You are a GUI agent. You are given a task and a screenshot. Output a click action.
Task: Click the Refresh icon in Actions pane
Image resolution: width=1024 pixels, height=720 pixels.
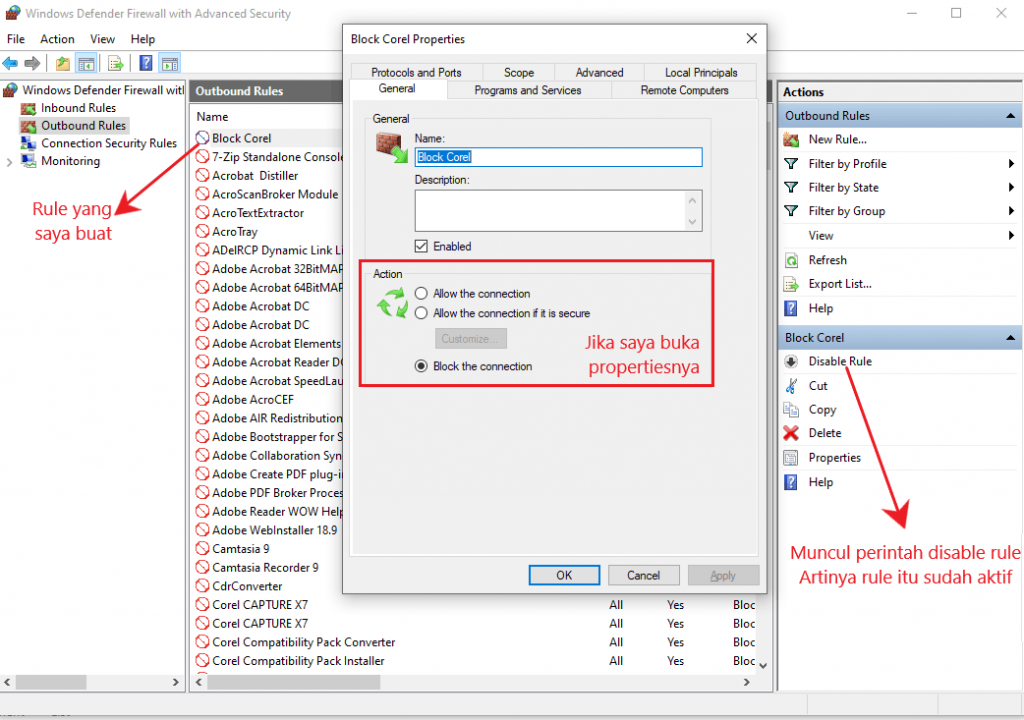pyautogui.click(x=791, y=260)
